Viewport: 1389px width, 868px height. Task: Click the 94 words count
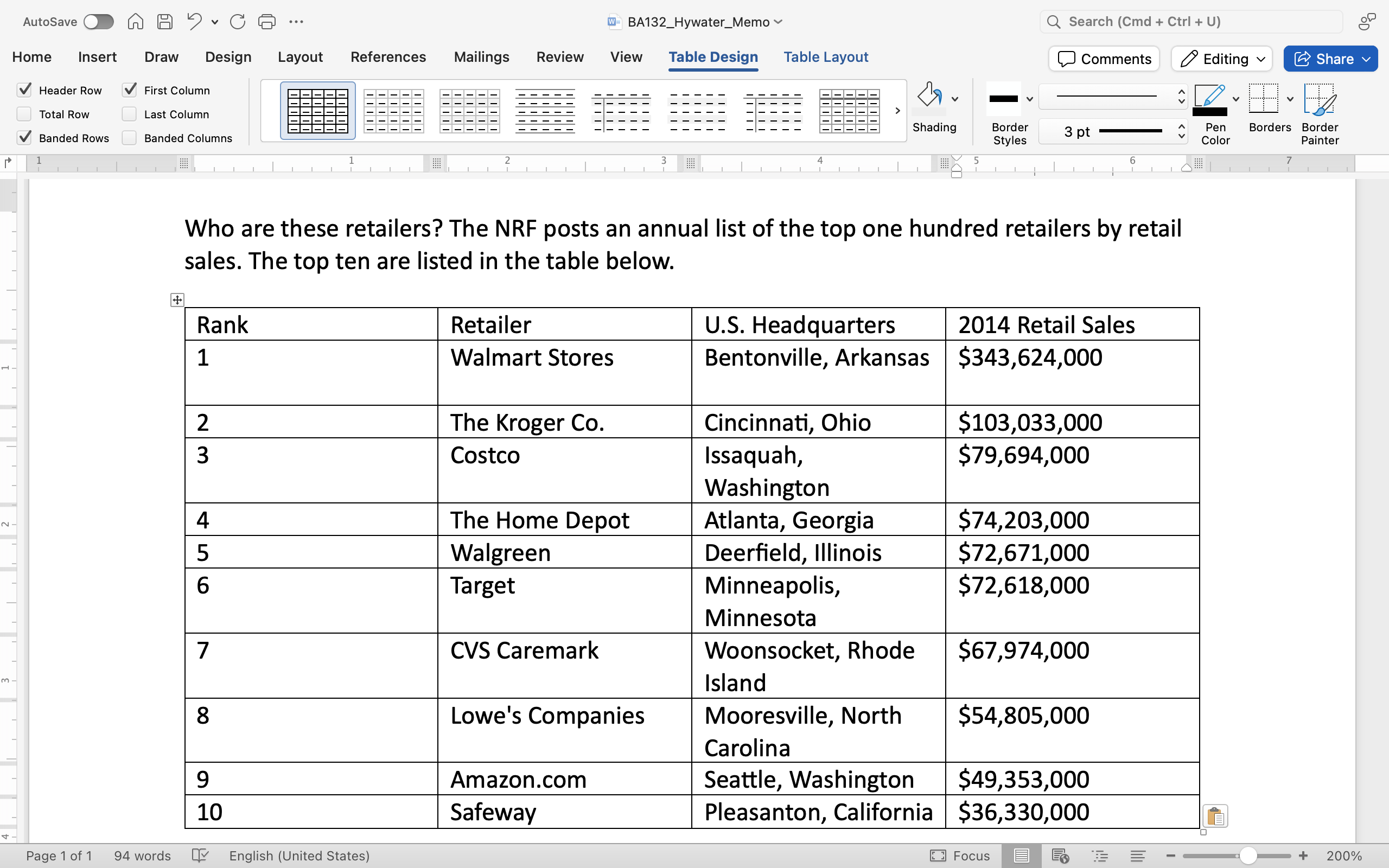[142, 856]
